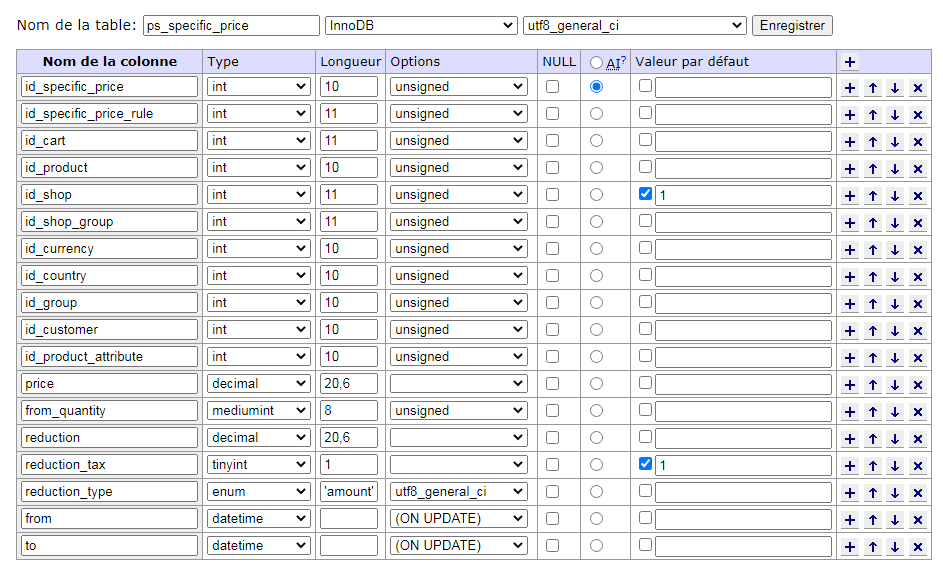Screen dimensions: 943x573
Task: Open options dropdown for reduction column
Action: [458, 438]
